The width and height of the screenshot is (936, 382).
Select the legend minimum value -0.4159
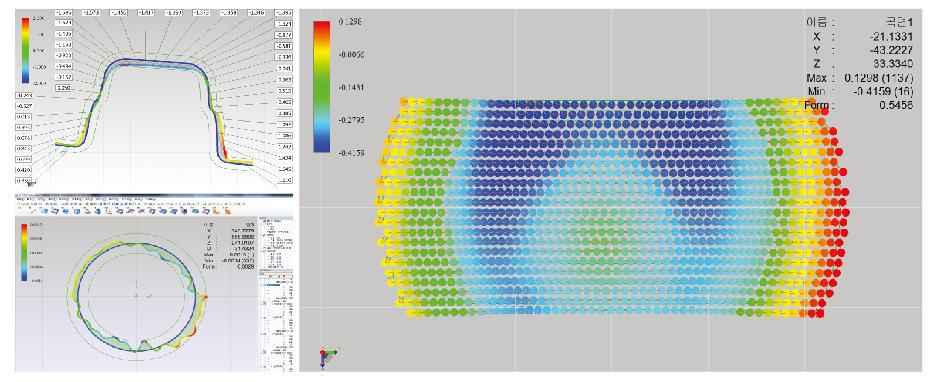tap(352, 153)
